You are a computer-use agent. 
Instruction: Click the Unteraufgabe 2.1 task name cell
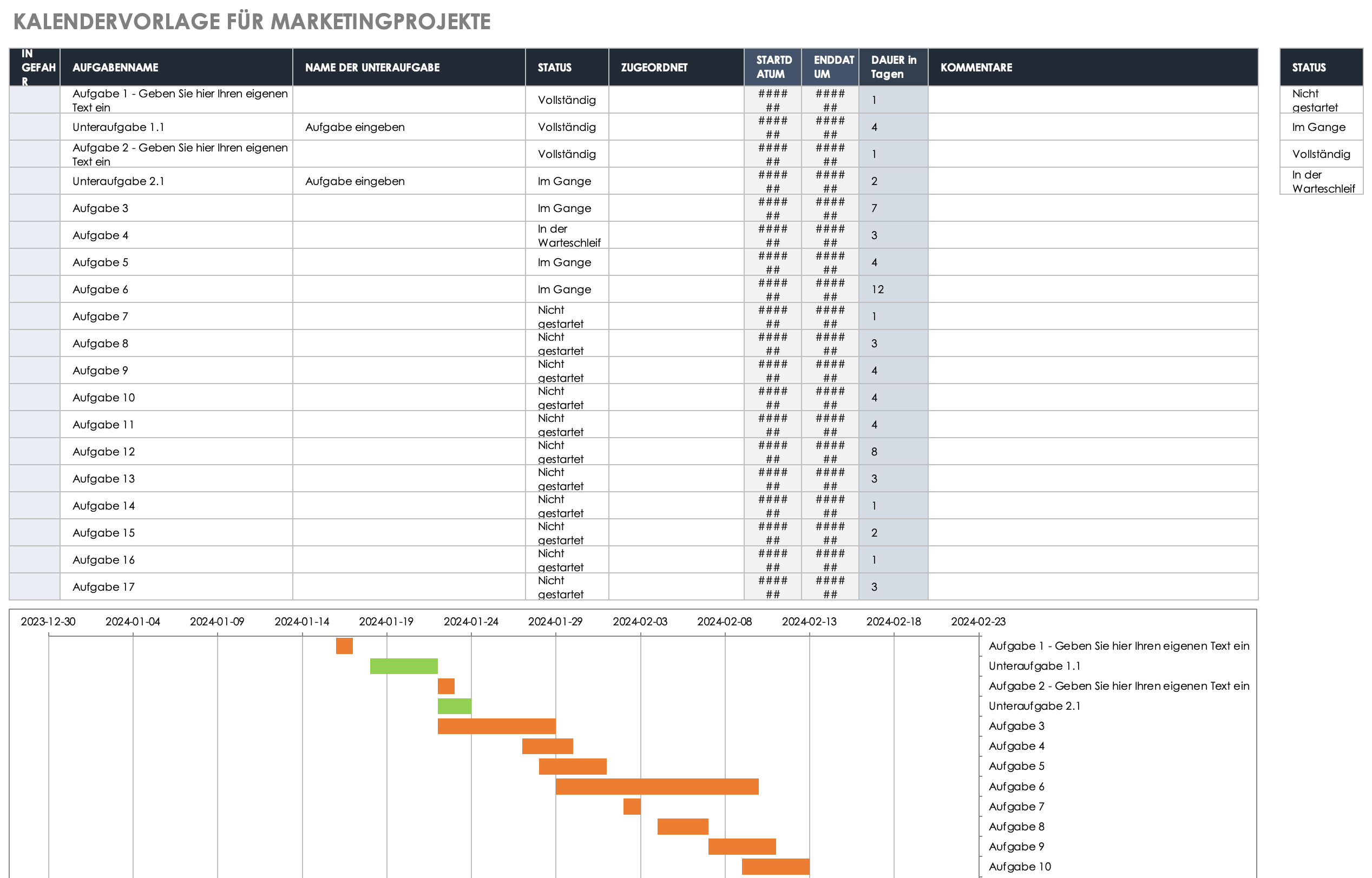click(176, 181)
